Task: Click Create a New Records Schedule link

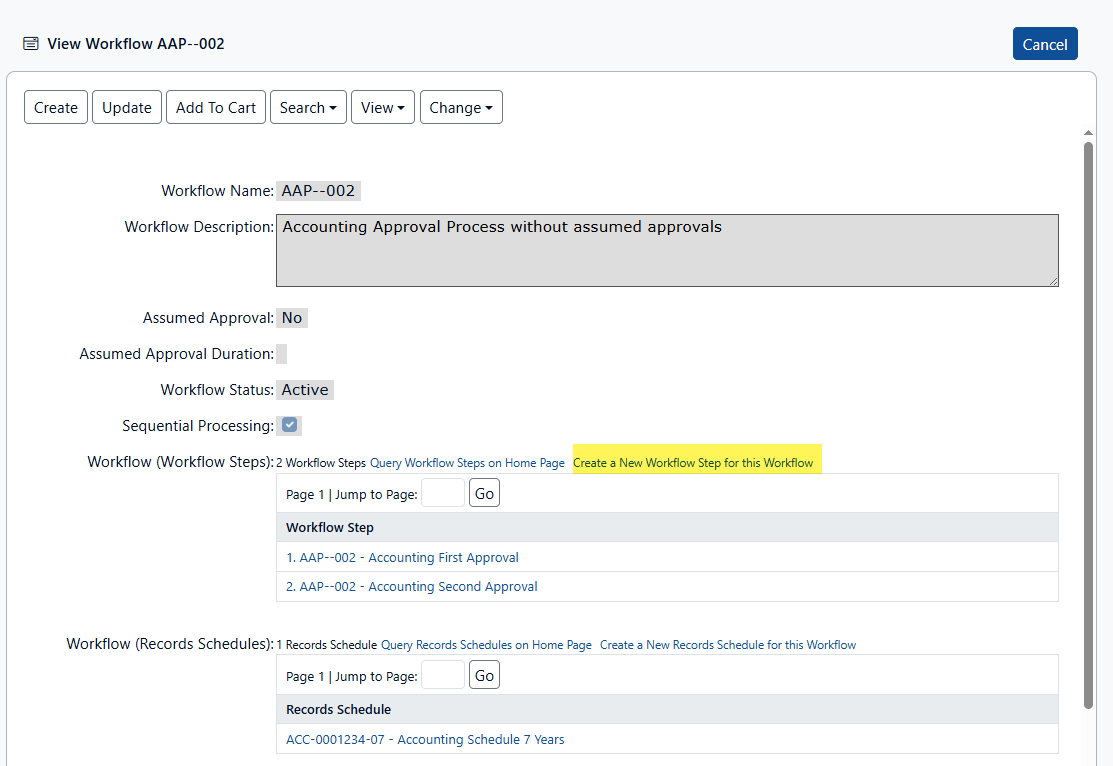Action: click(x=727, y=645)
